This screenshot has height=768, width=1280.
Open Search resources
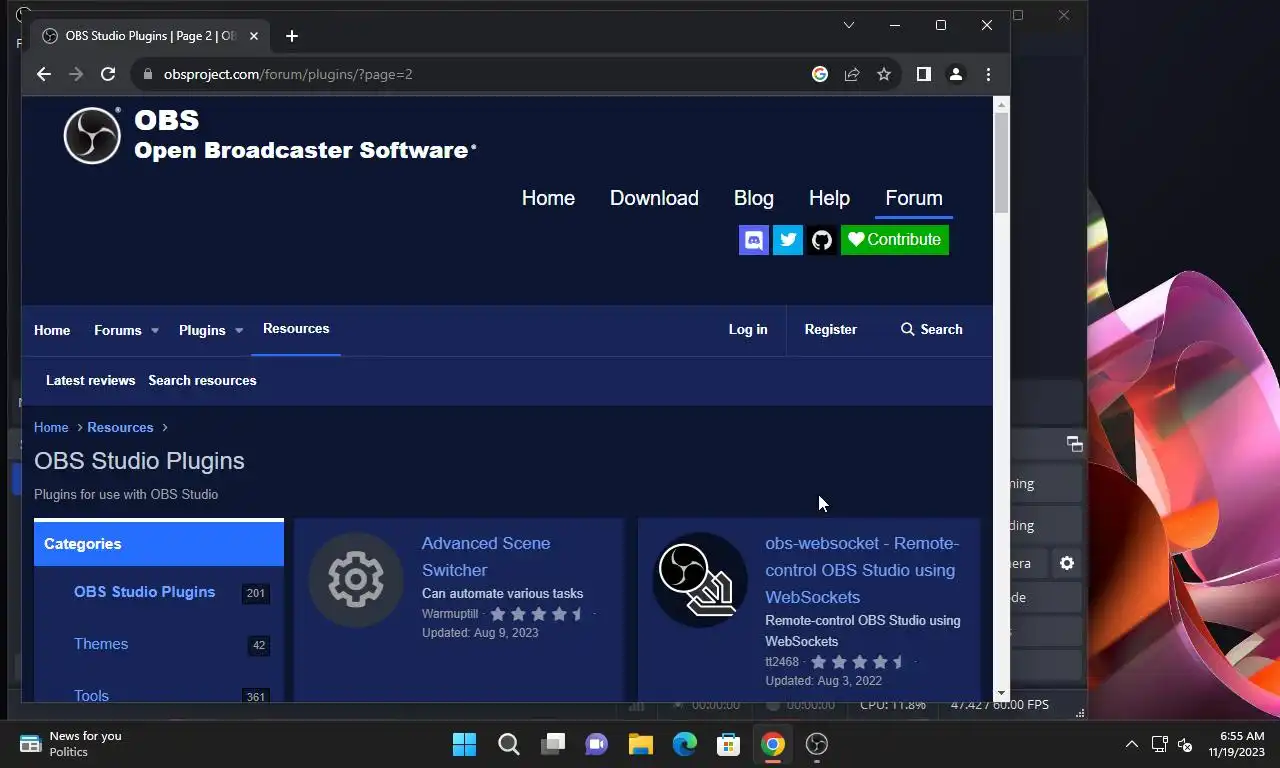[202, 380]
